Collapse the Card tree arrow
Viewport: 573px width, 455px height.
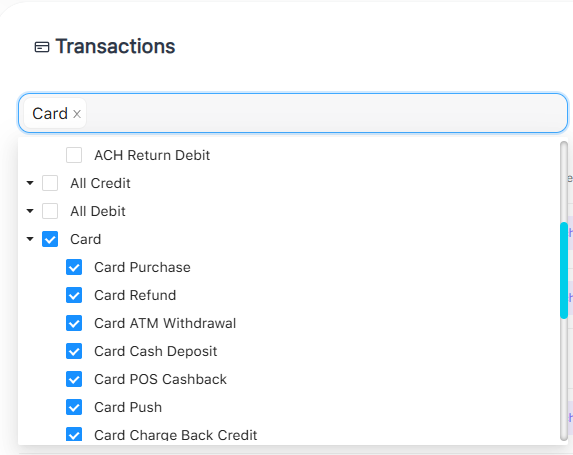click(x=30, y=239)
